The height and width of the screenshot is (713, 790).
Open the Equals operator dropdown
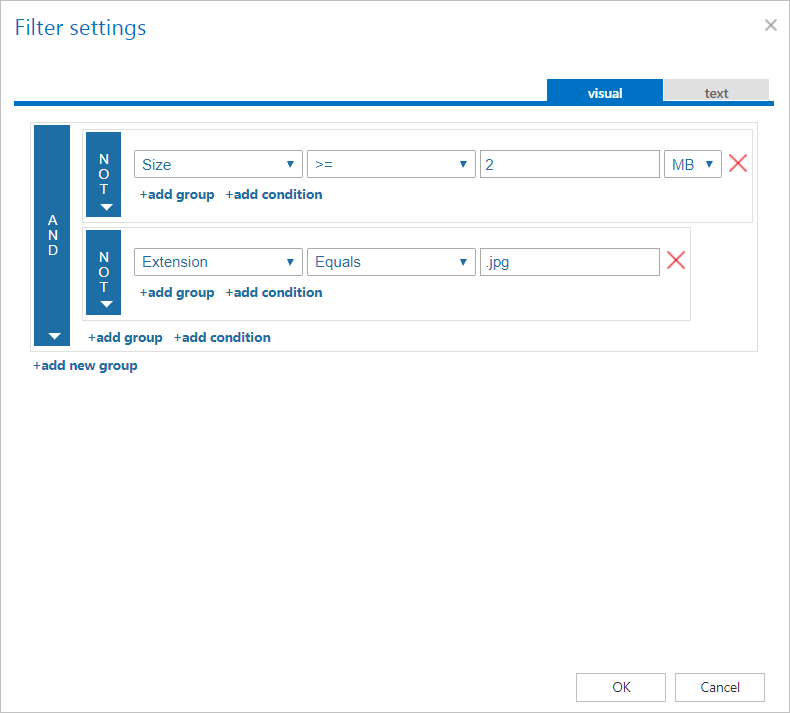coord(391,262)
